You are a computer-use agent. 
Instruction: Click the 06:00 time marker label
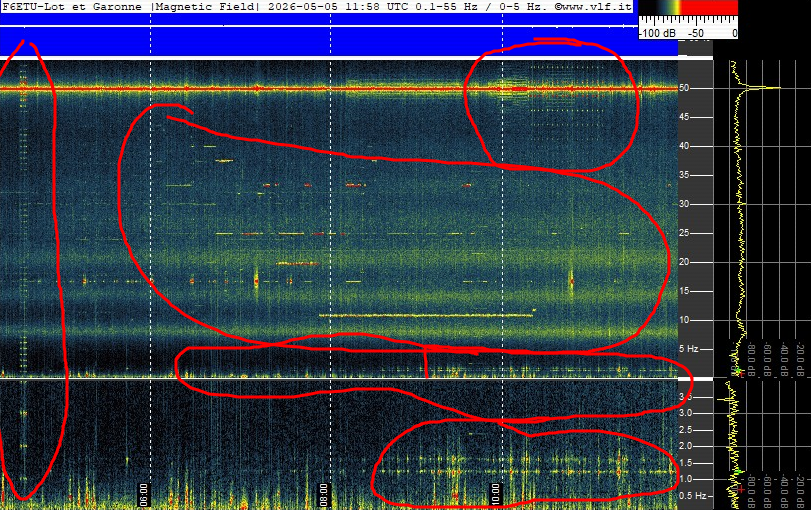point(144,494)
